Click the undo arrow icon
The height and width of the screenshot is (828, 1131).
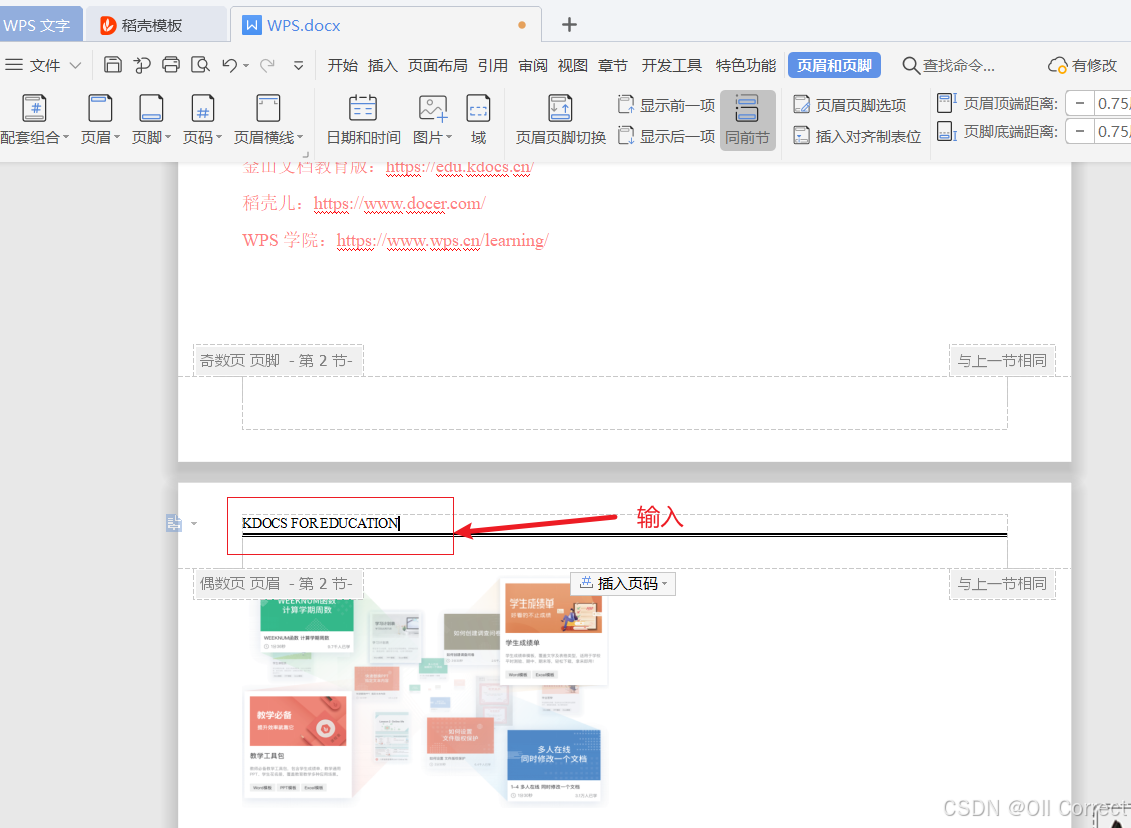pos(229,65)
